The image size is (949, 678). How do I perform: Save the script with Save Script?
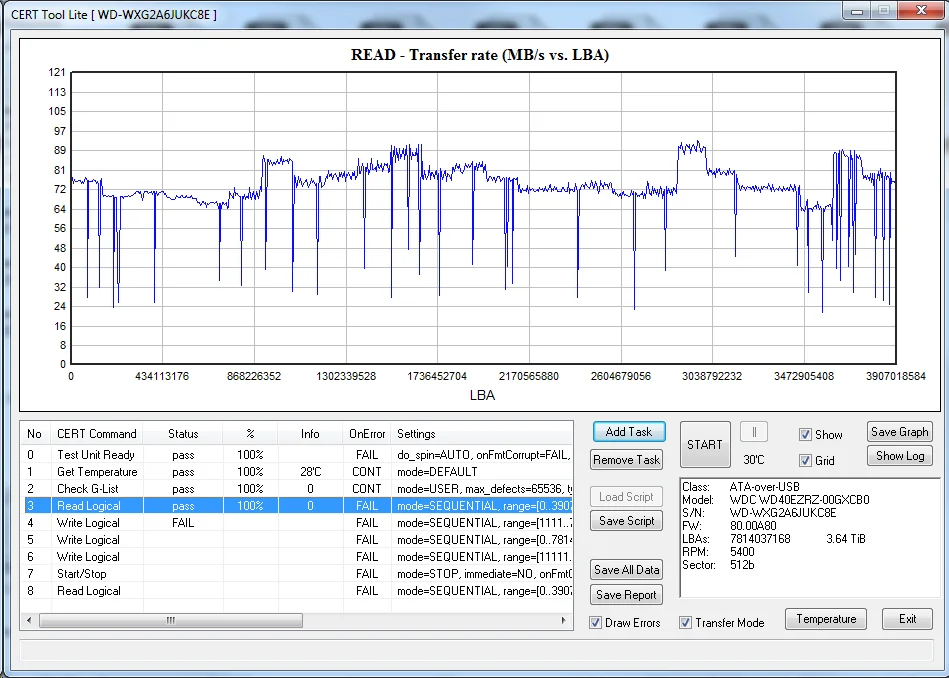pyautogui.click(x=626, y=521)
